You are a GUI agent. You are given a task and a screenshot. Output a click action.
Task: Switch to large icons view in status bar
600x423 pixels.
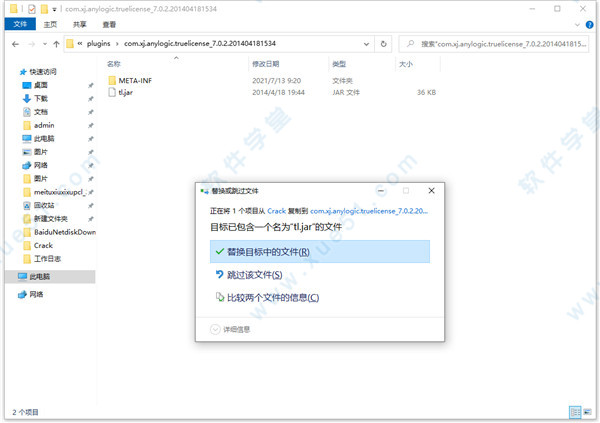click(588, 411)
